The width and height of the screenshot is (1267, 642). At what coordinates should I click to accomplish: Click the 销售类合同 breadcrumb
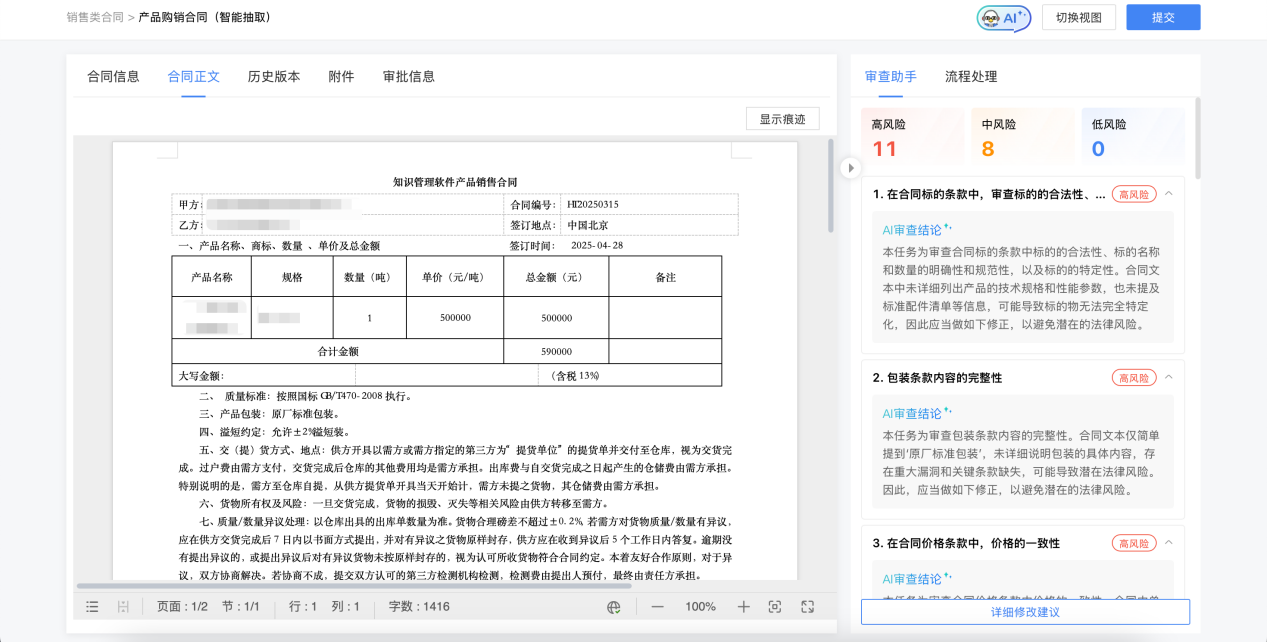point(95,17)
